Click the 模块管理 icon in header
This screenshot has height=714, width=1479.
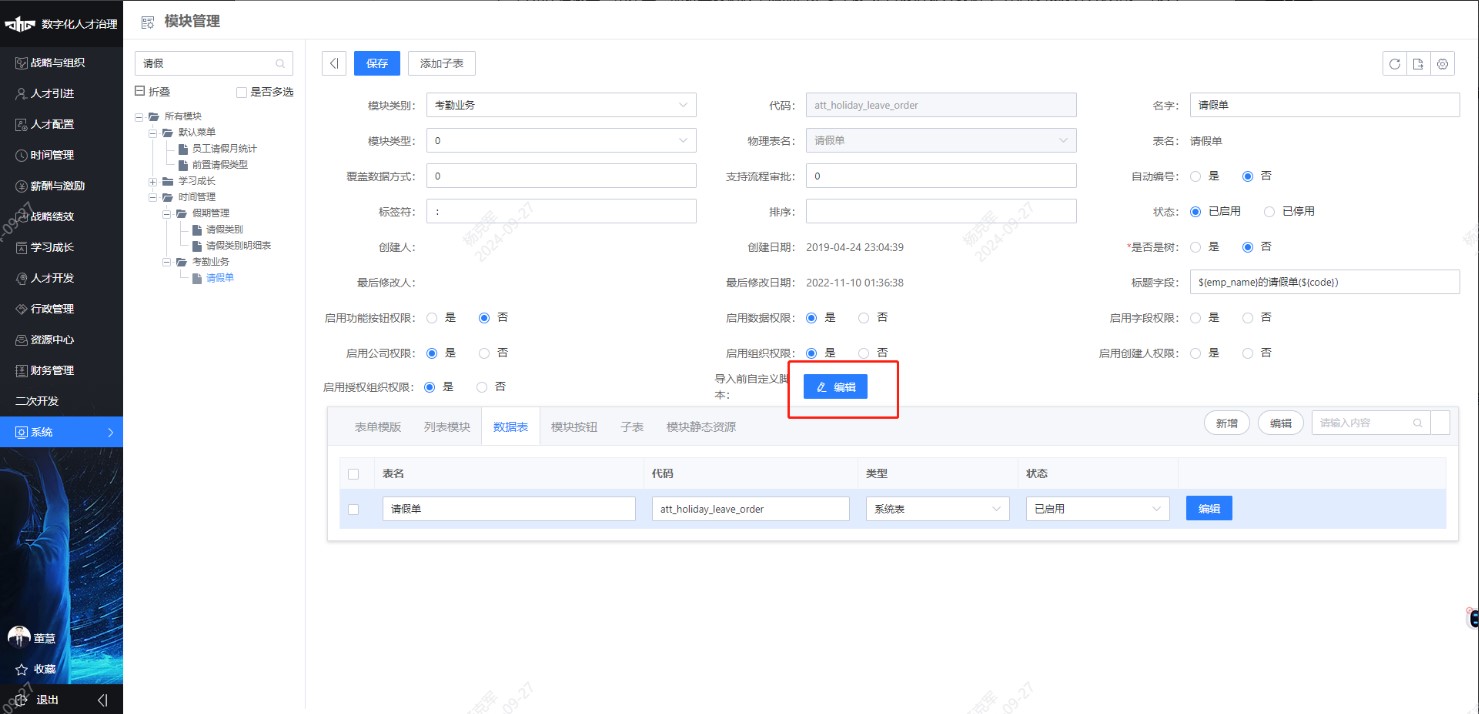point(147,20)
